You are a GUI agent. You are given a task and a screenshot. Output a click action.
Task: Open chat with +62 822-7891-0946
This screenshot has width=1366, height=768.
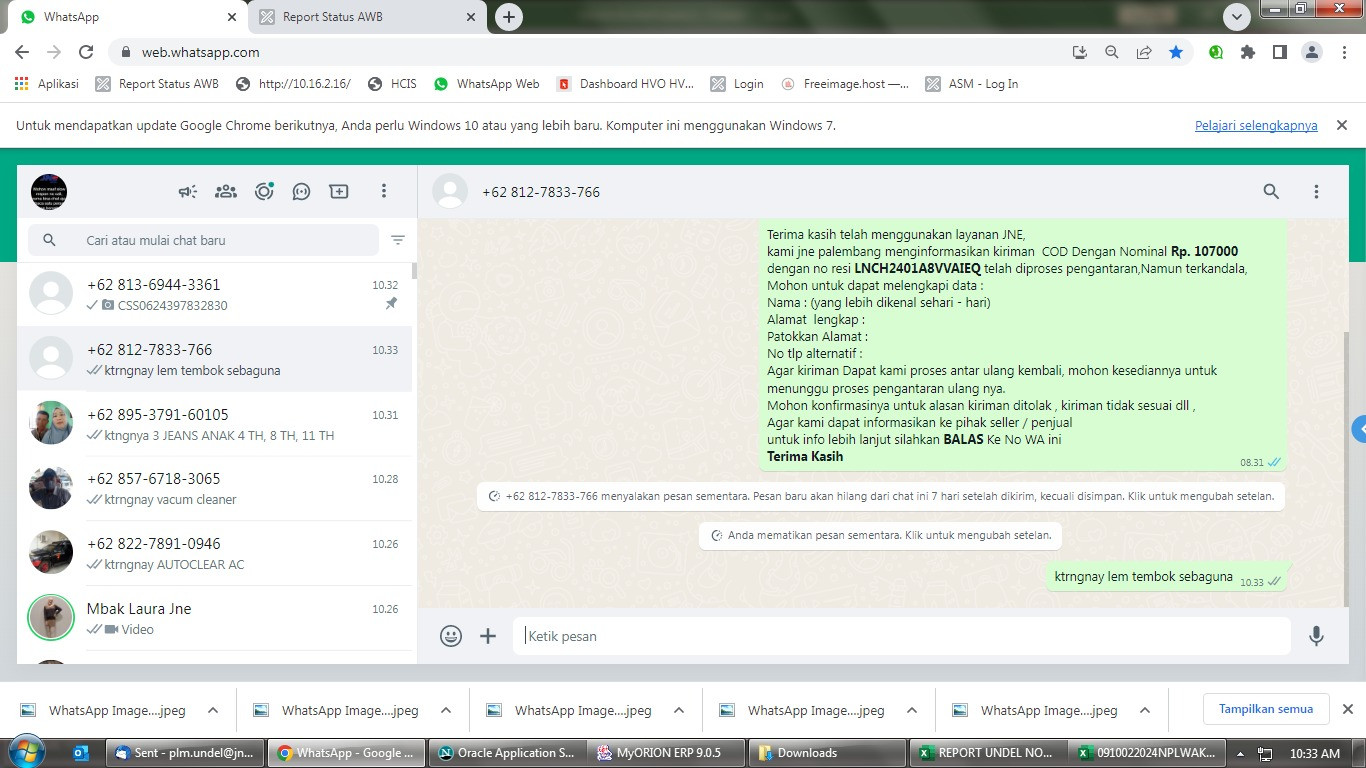click(214, 553)
